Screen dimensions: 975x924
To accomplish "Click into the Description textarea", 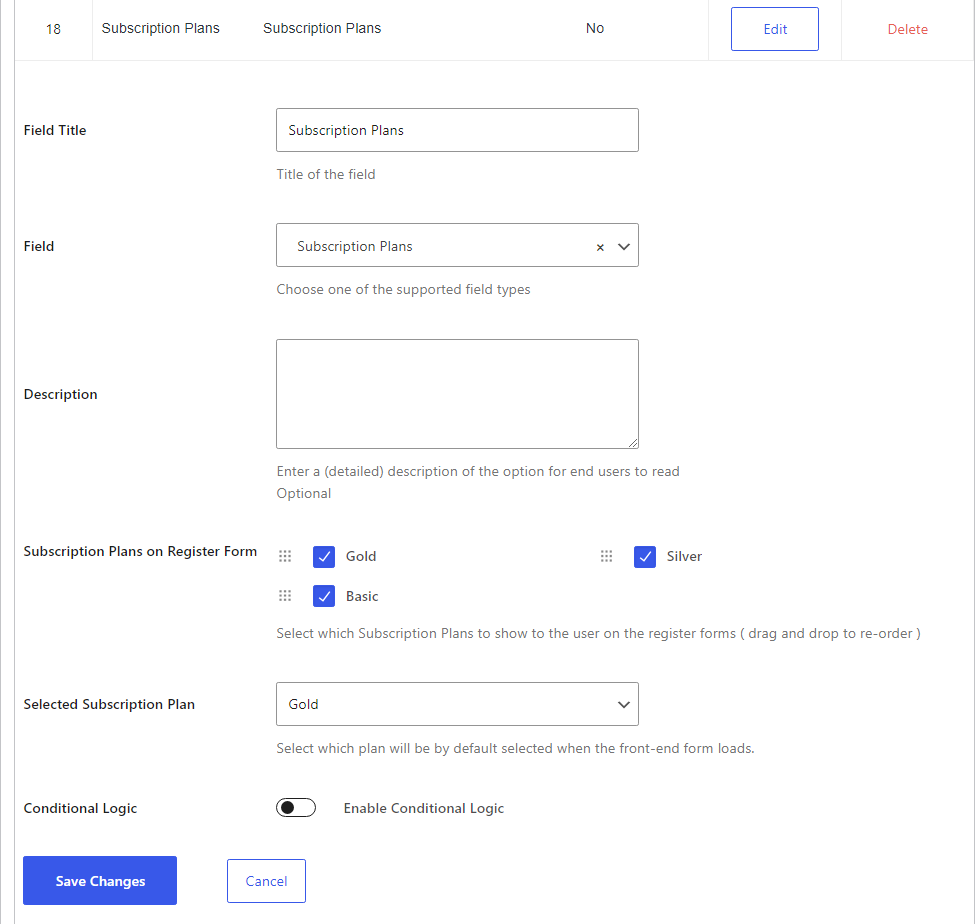I will coord(457,394).
